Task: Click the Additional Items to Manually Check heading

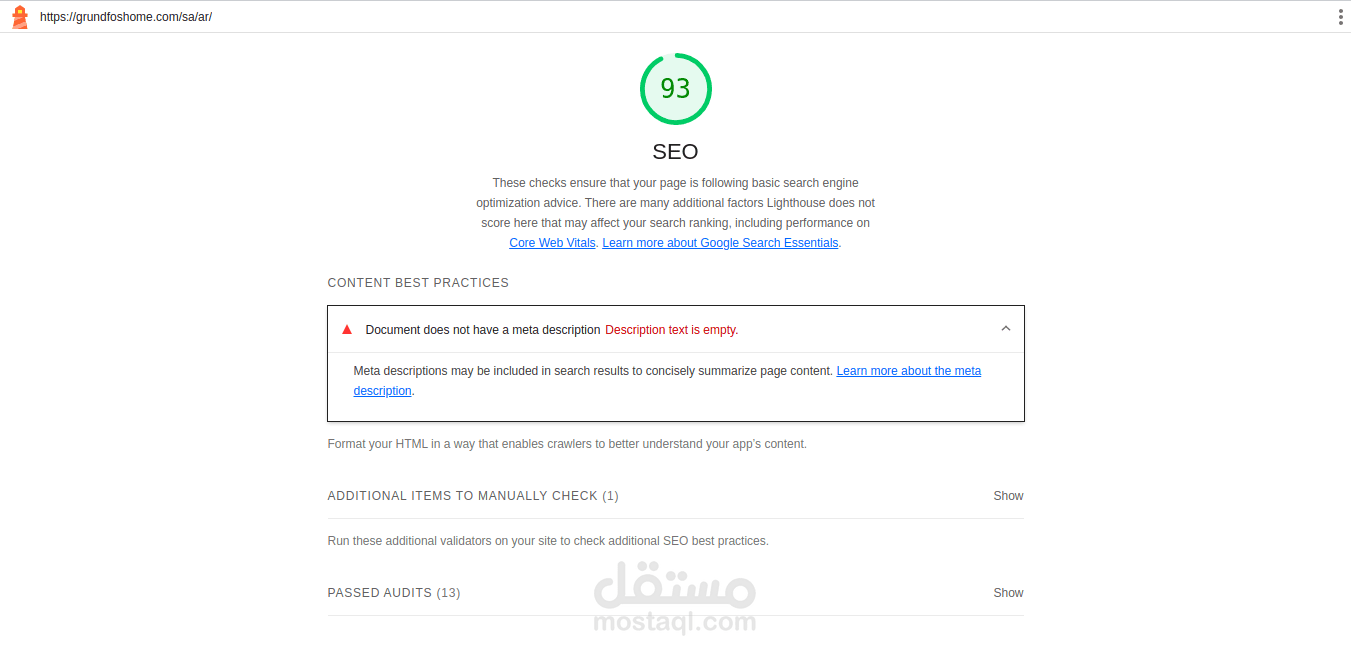Action: [x=473, y=496]
